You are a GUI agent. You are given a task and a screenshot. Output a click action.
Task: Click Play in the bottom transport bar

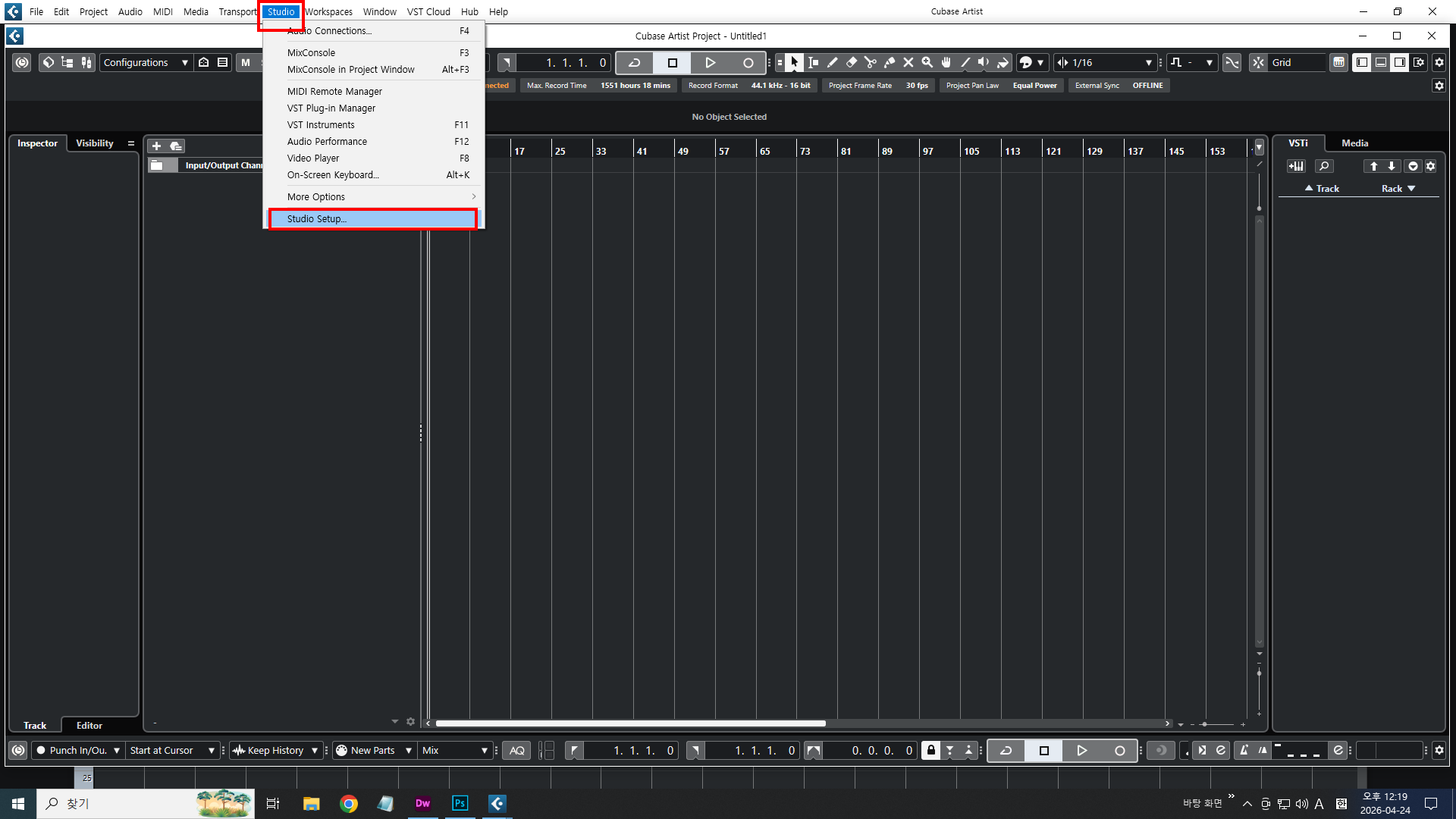click(1081, 750)
